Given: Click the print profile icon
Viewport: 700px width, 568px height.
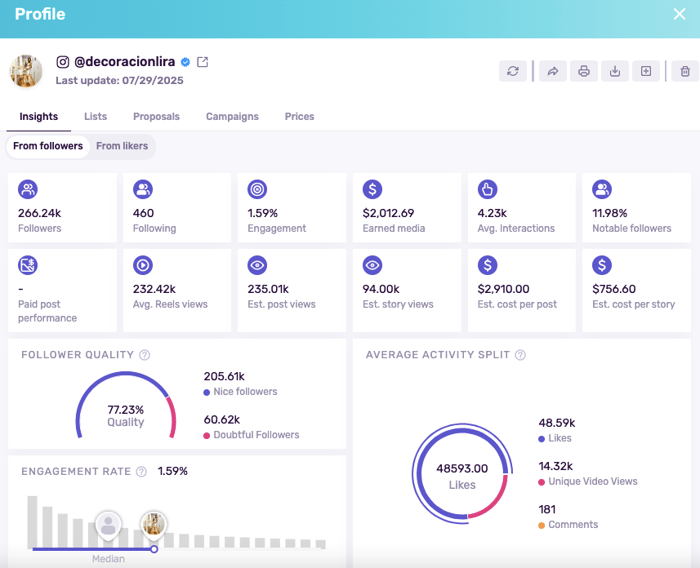Looking at the screenshot, I should point(584,71).
